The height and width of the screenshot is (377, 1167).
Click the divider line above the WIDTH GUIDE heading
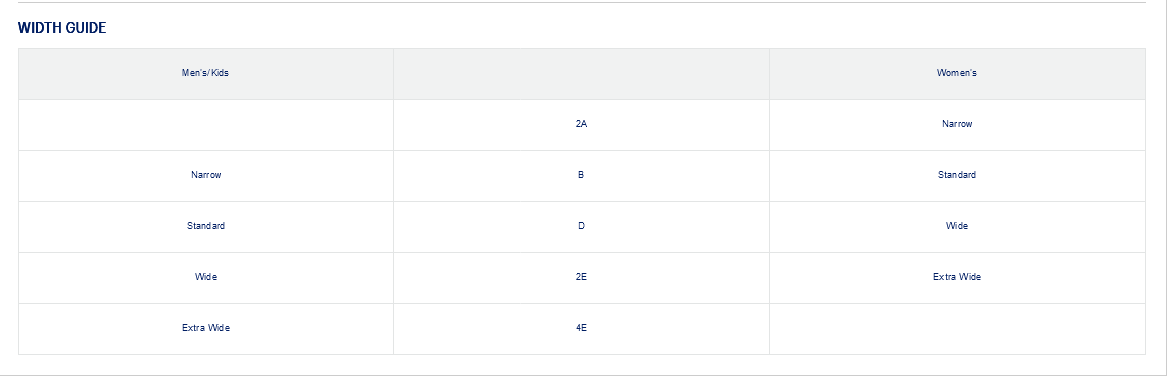click(582, 2)
